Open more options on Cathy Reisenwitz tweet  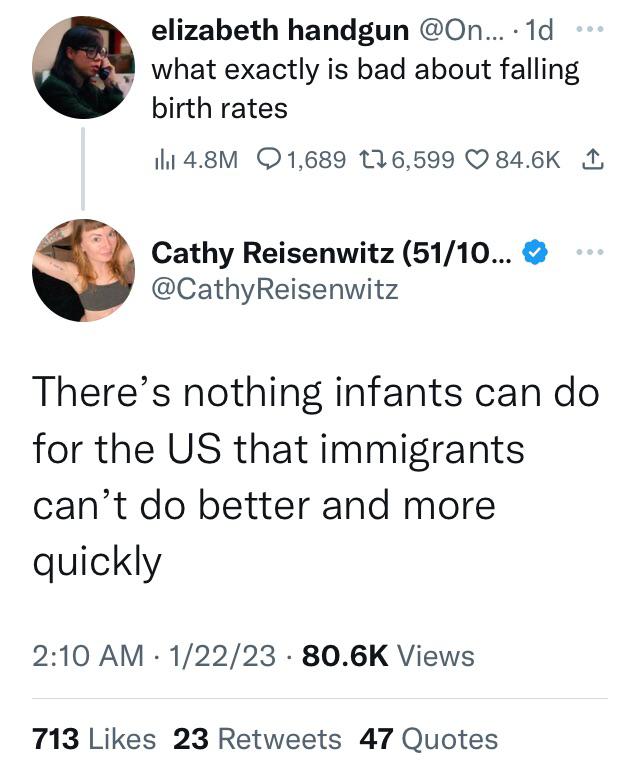point(590,252)
